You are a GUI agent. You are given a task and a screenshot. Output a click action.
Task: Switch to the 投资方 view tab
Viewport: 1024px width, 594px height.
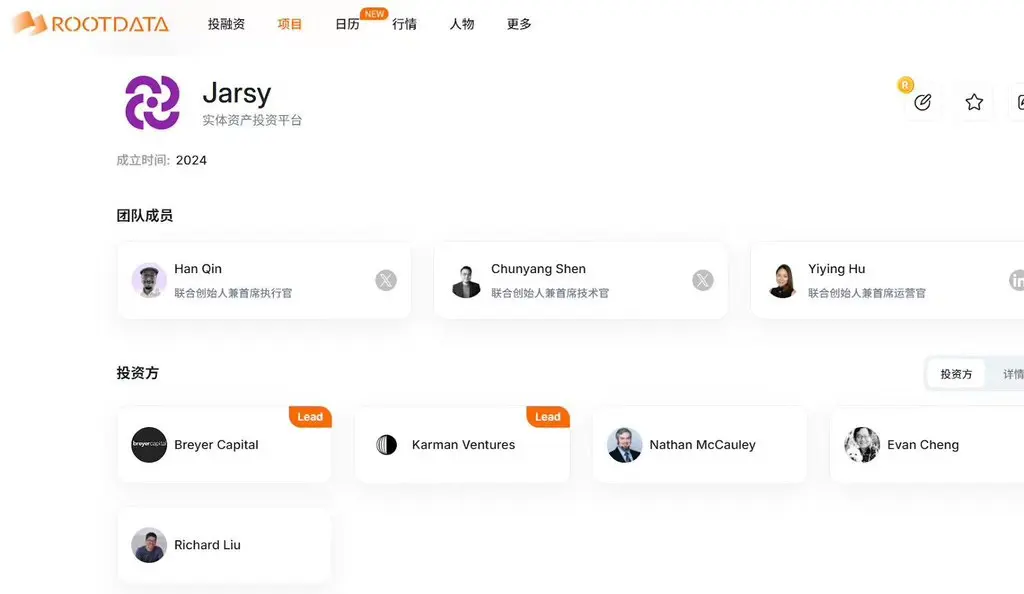point(956,374)
